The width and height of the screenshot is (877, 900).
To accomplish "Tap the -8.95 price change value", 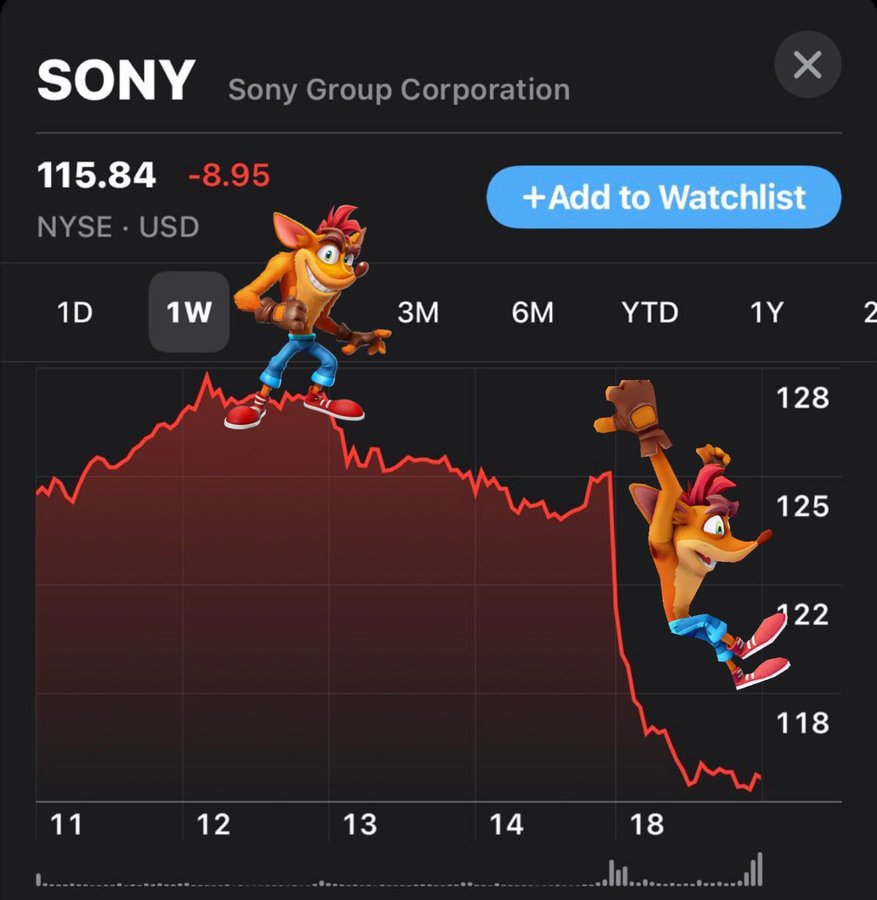I will (229, 175).
